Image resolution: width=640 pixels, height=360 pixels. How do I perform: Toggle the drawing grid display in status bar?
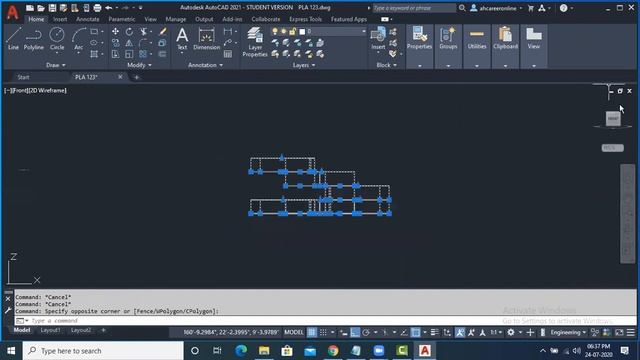(x=312, y=332)
